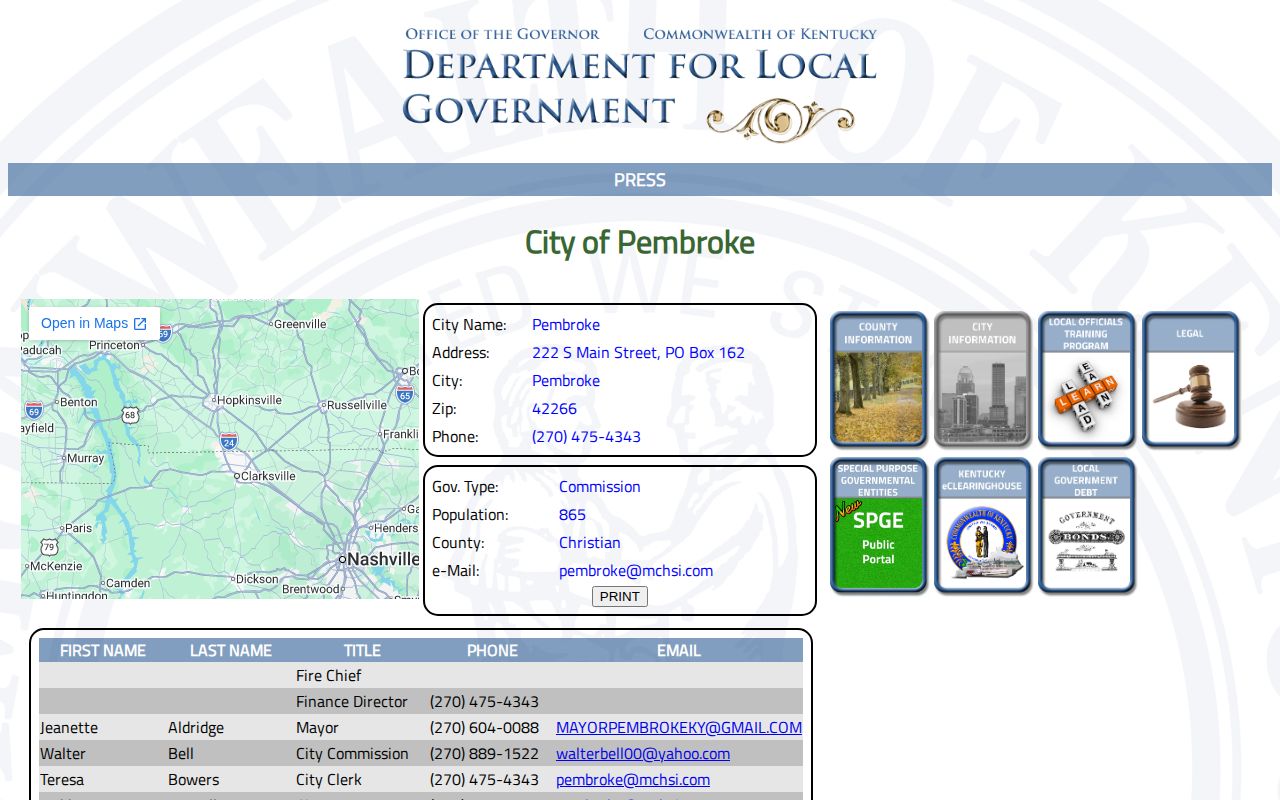Click the Open in Maps link
The height and width of the screenshot is (800, 1280).
pyautogui.click(x=94, y=324)
